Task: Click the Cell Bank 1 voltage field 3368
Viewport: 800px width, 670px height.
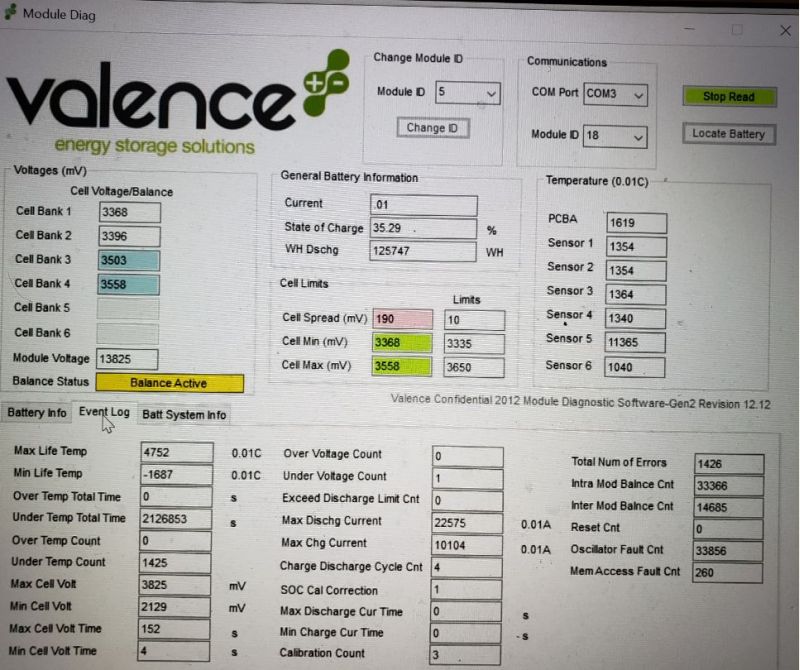Action: coord(130,212)
